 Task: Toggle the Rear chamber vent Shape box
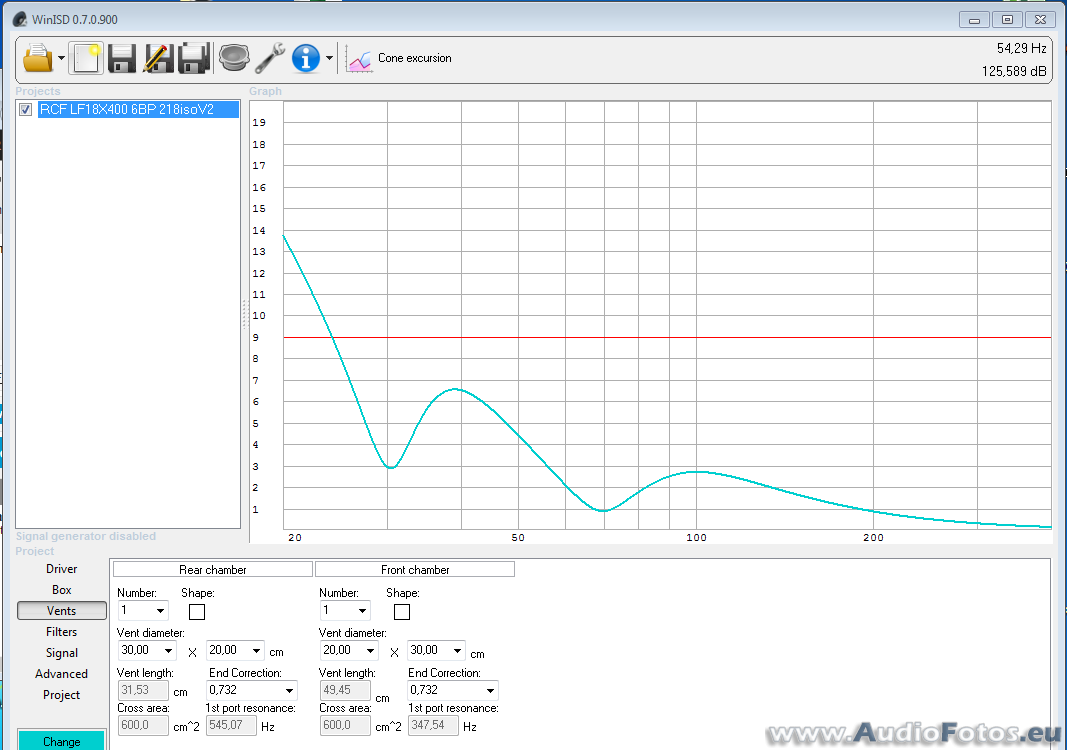197,612
